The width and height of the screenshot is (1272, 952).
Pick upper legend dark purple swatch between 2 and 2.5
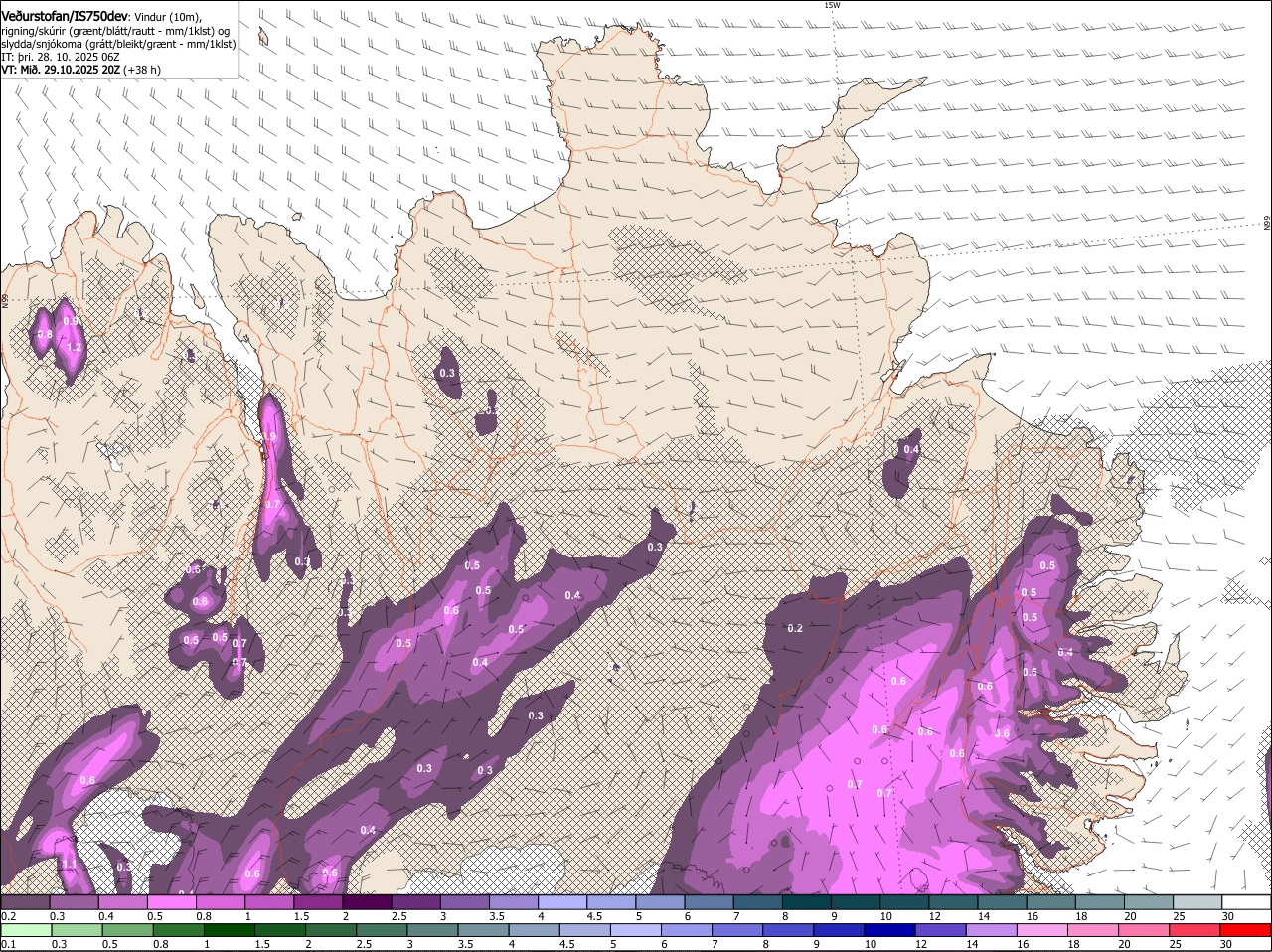(367, 901)
